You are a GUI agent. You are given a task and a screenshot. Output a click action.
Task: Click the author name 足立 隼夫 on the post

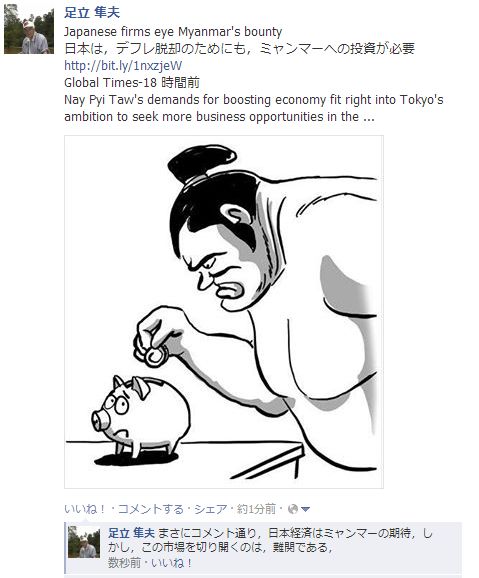92,13
